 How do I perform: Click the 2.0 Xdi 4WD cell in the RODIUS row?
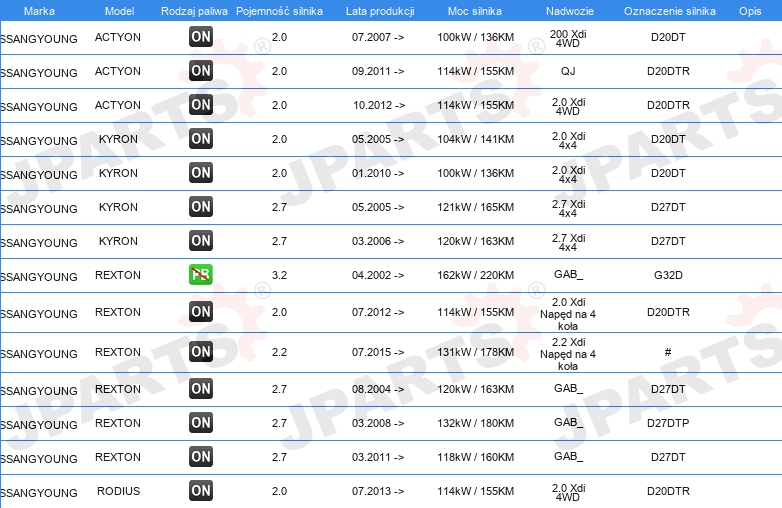click(x=568, y=493)
